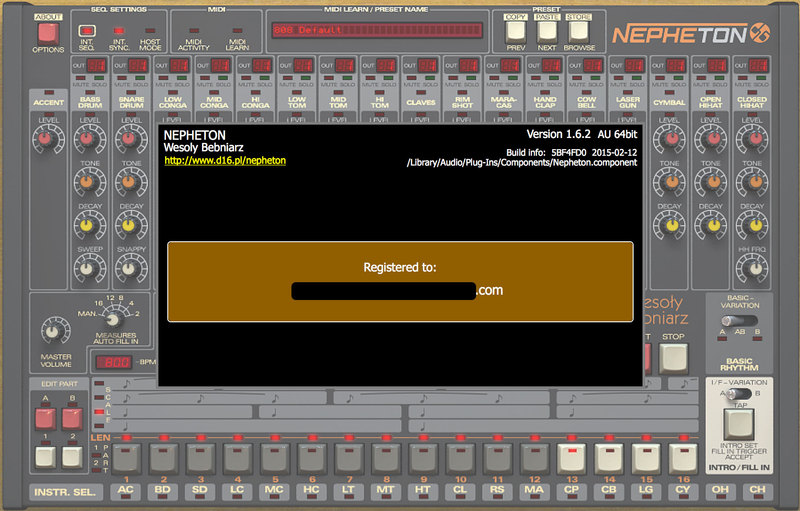The height and width of the screenshot is (511, 800).
Task: Click the Low Conga output display
Action: [179, 65]
